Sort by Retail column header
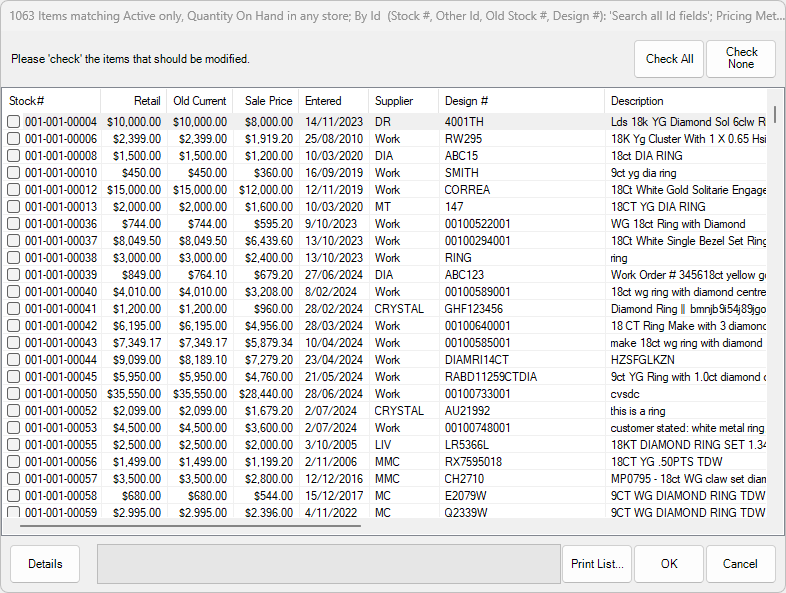786x593 pixels. coord(134,101)
